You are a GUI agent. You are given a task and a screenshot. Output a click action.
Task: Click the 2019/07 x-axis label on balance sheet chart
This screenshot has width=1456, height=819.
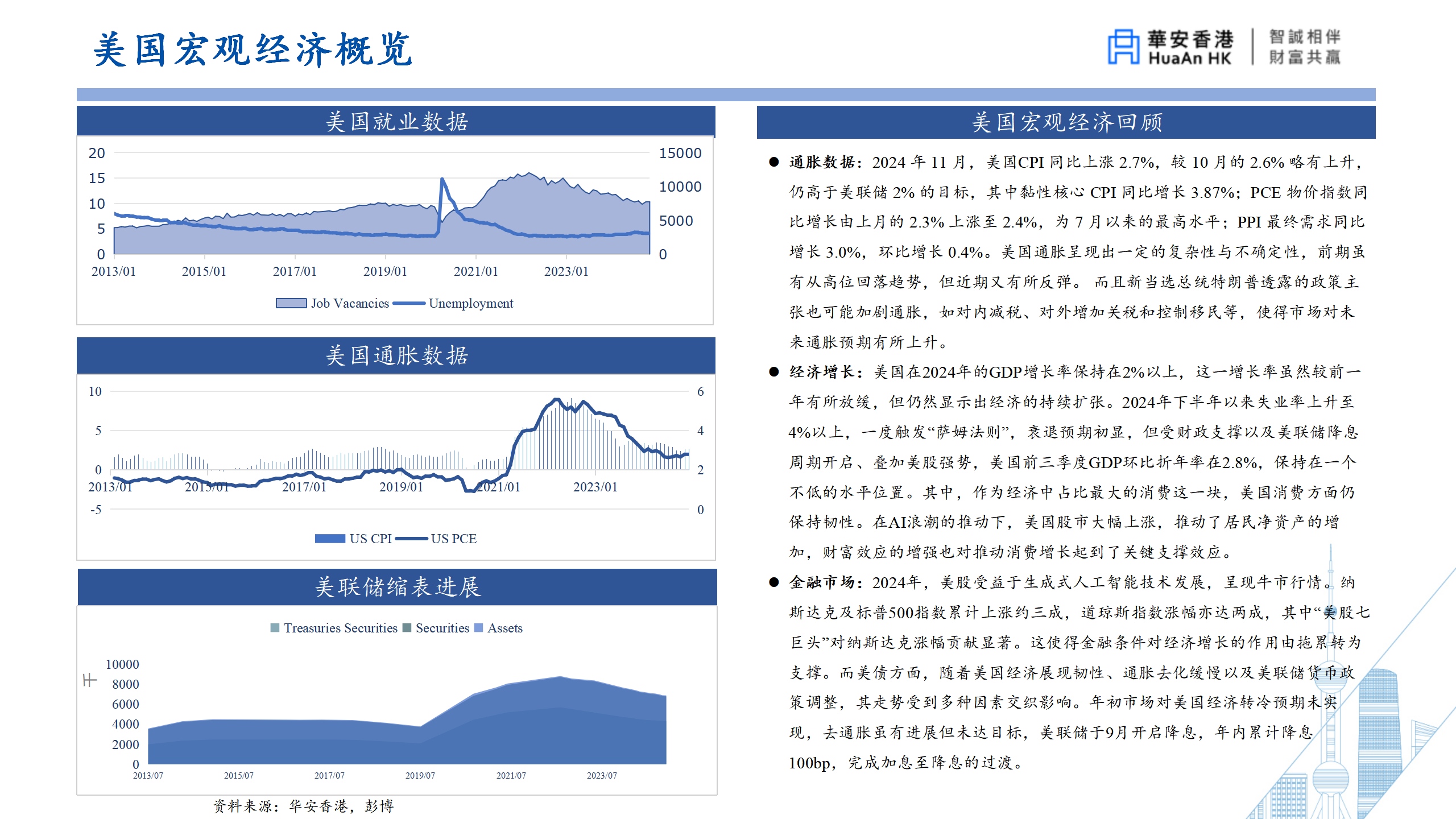(x=420, y=775)
